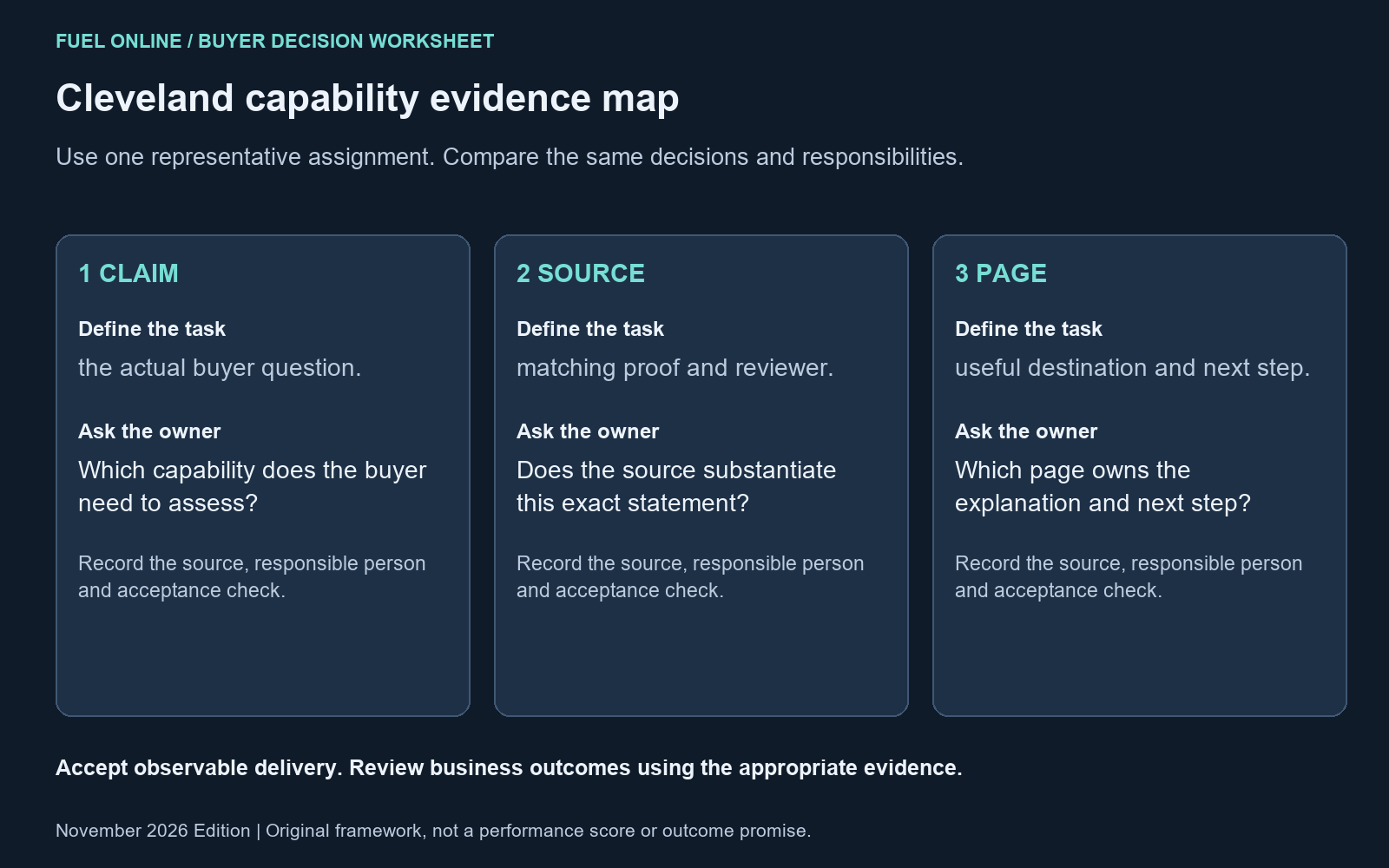Screen dimensions: 1389x868
Task: Click the 'Cleveland capability evidence map' title
Action: 367,99
